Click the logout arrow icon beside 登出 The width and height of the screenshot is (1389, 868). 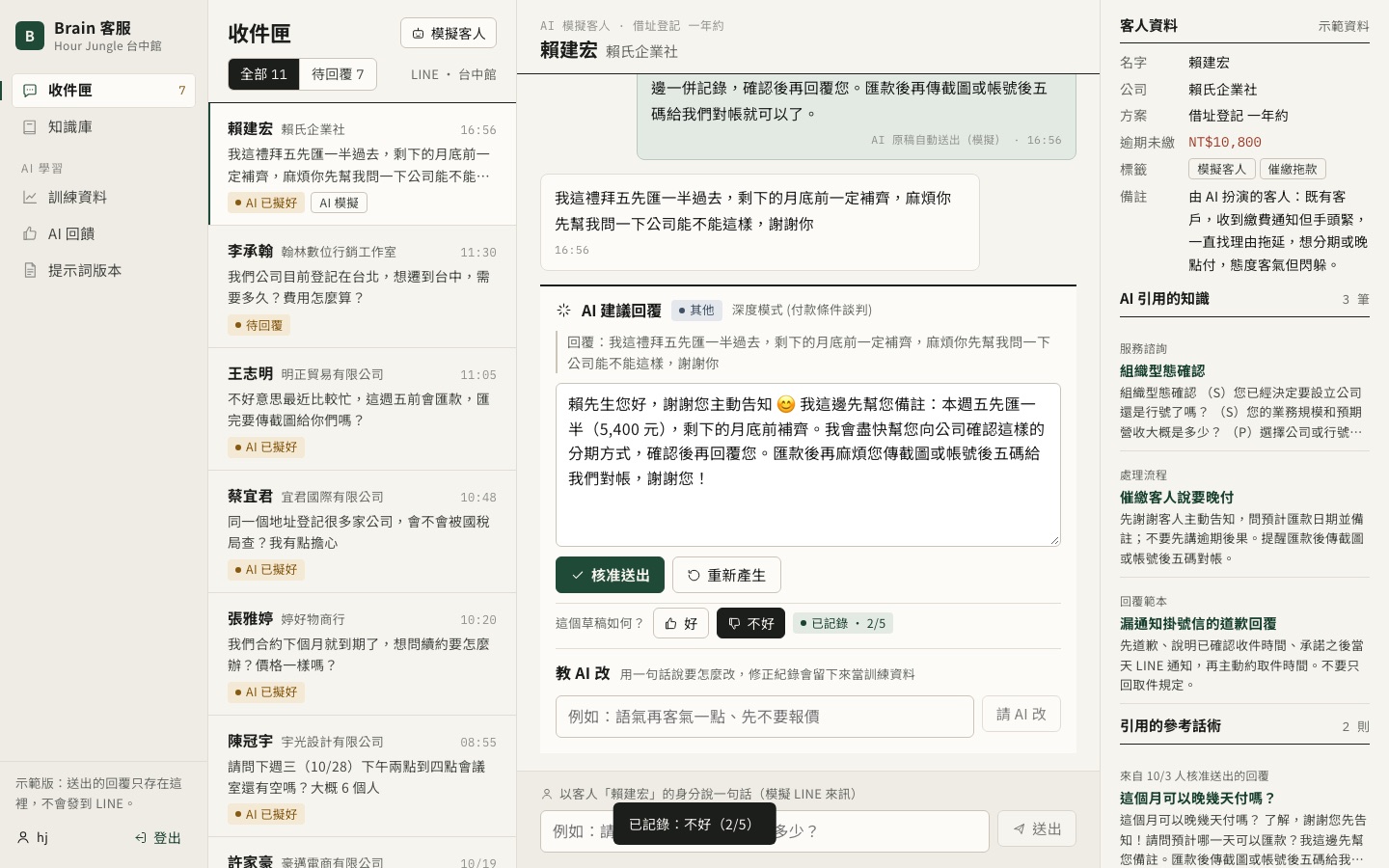[140, 838]
